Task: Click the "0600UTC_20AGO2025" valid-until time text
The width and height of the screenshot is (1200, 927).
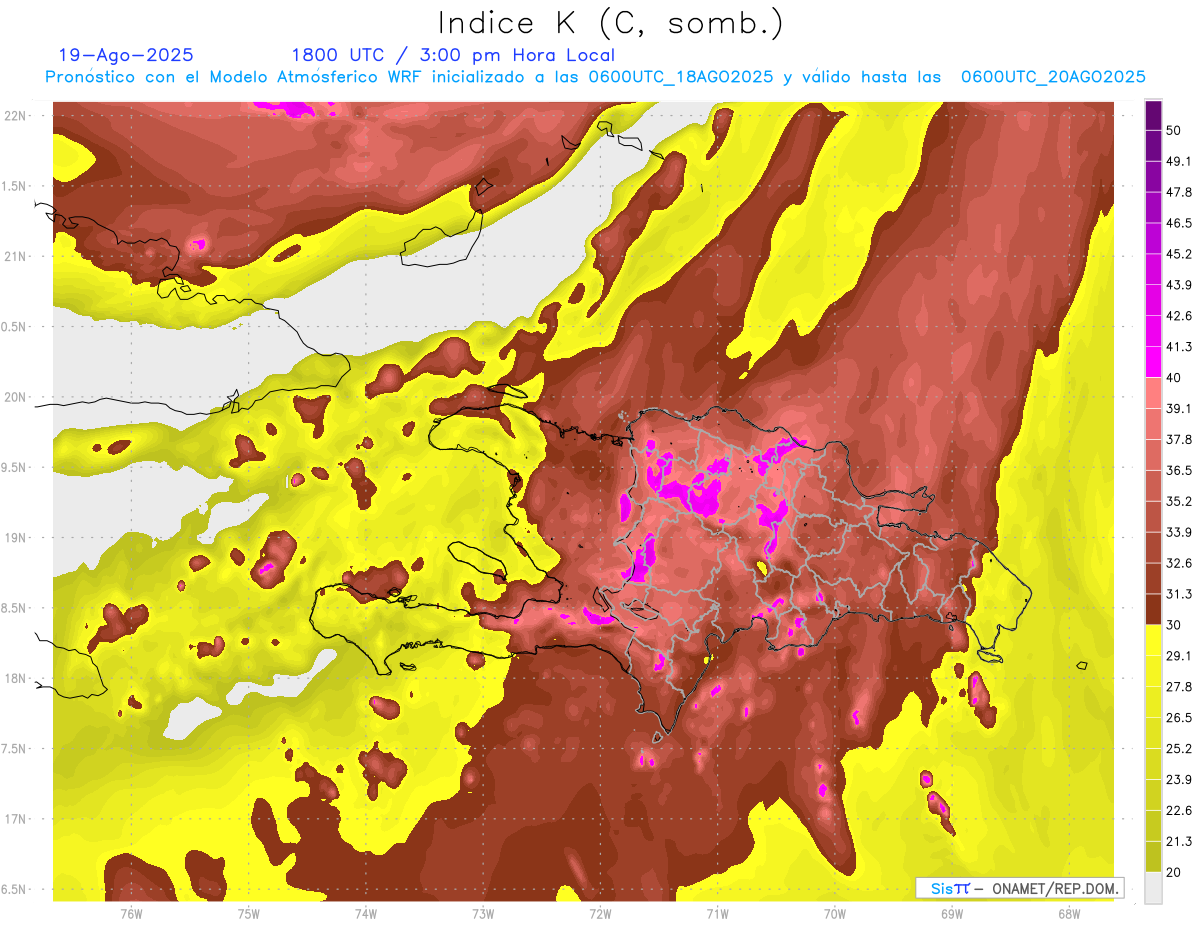Action: (1053, 77)
